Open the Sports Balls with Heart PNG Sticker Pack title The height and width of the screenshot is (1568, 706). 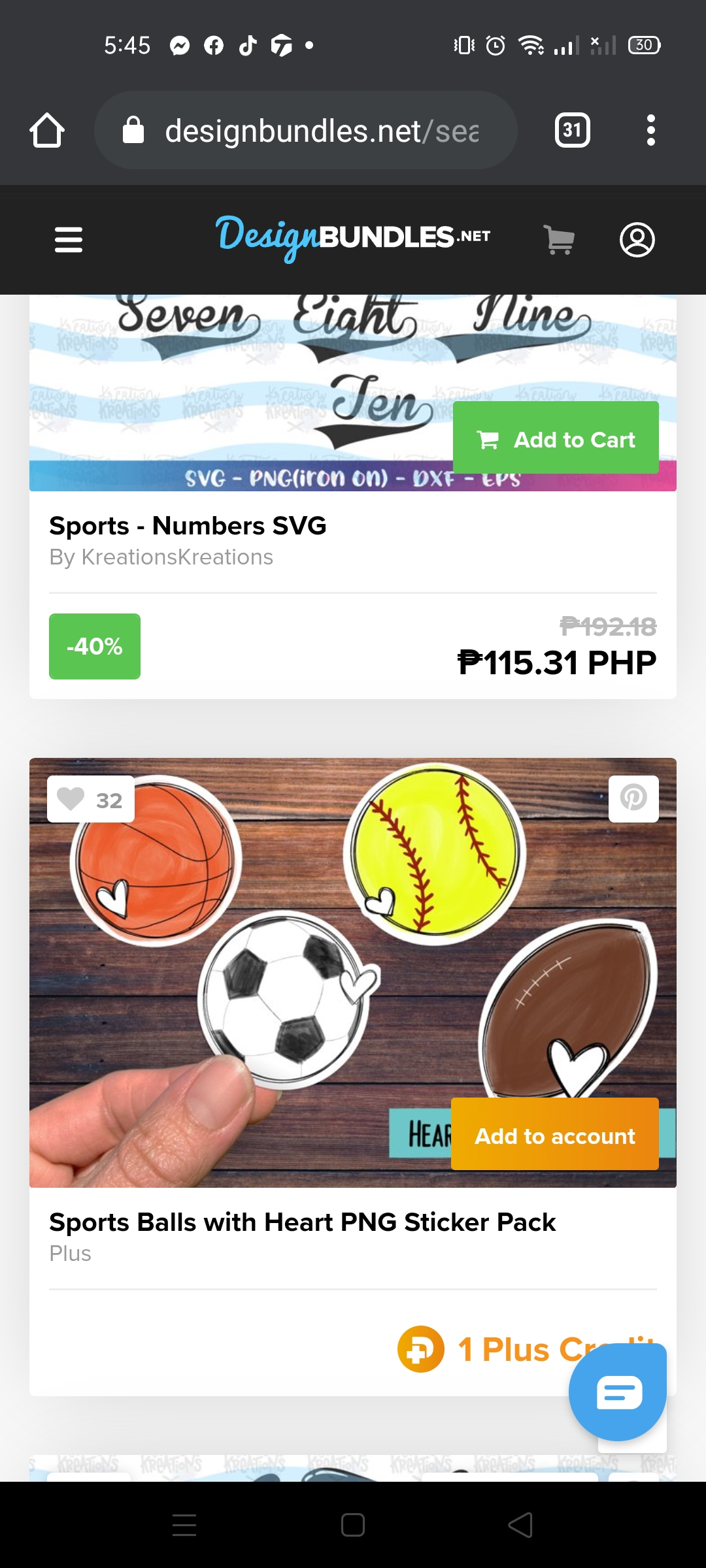pos(303,1222)
